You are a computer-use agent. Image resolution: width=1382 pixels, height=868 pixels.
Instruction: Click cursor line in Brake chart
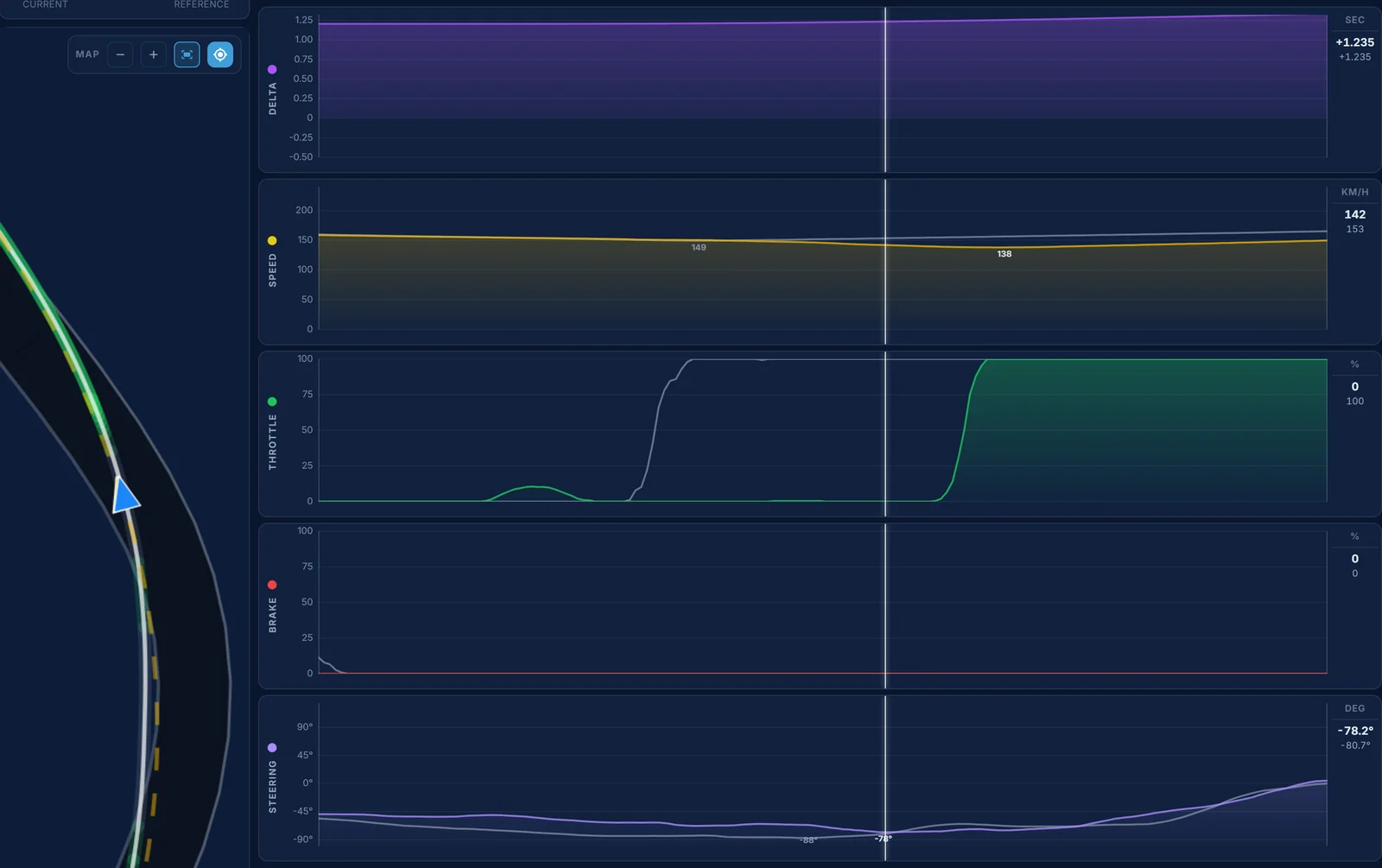coord(885,605)
